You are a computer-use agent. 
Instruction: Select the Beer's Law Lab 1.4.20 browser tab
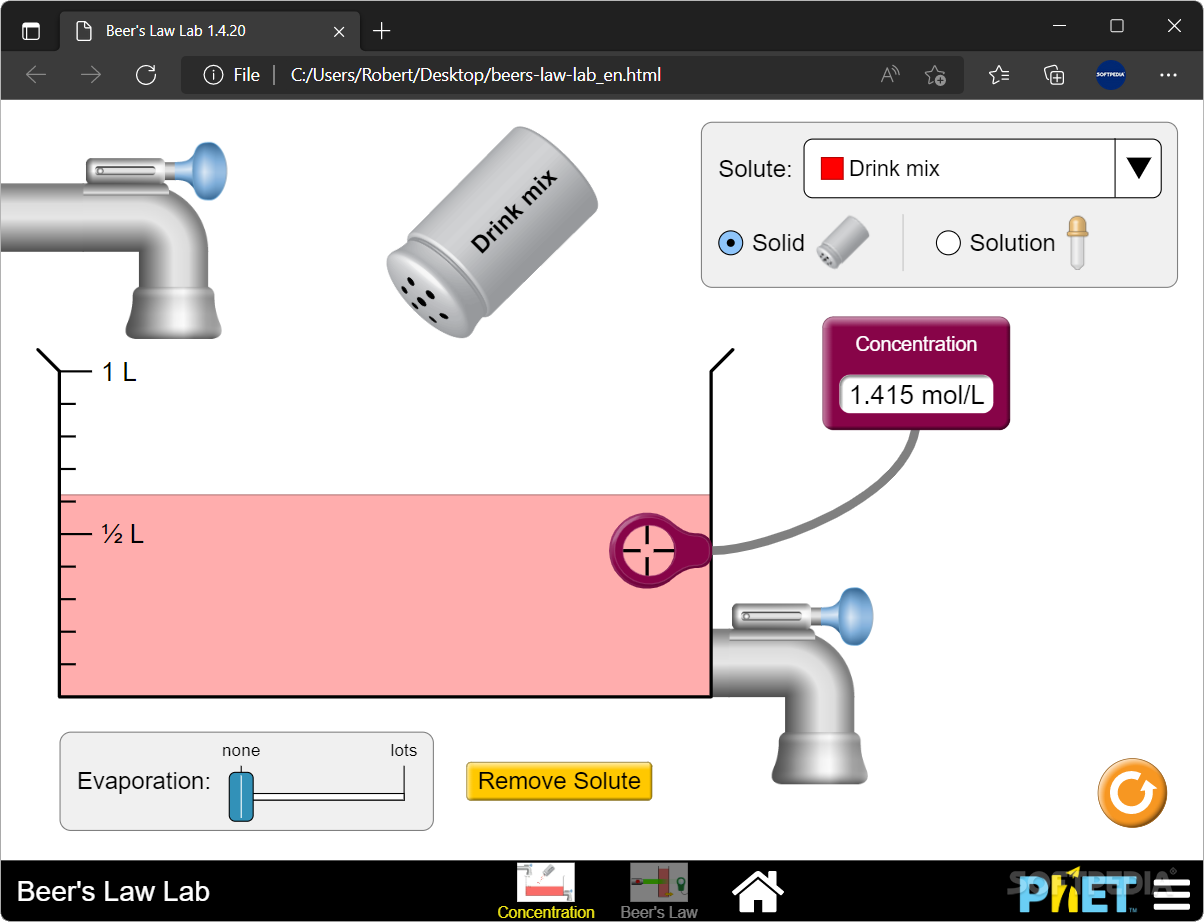tap(210, 31)
